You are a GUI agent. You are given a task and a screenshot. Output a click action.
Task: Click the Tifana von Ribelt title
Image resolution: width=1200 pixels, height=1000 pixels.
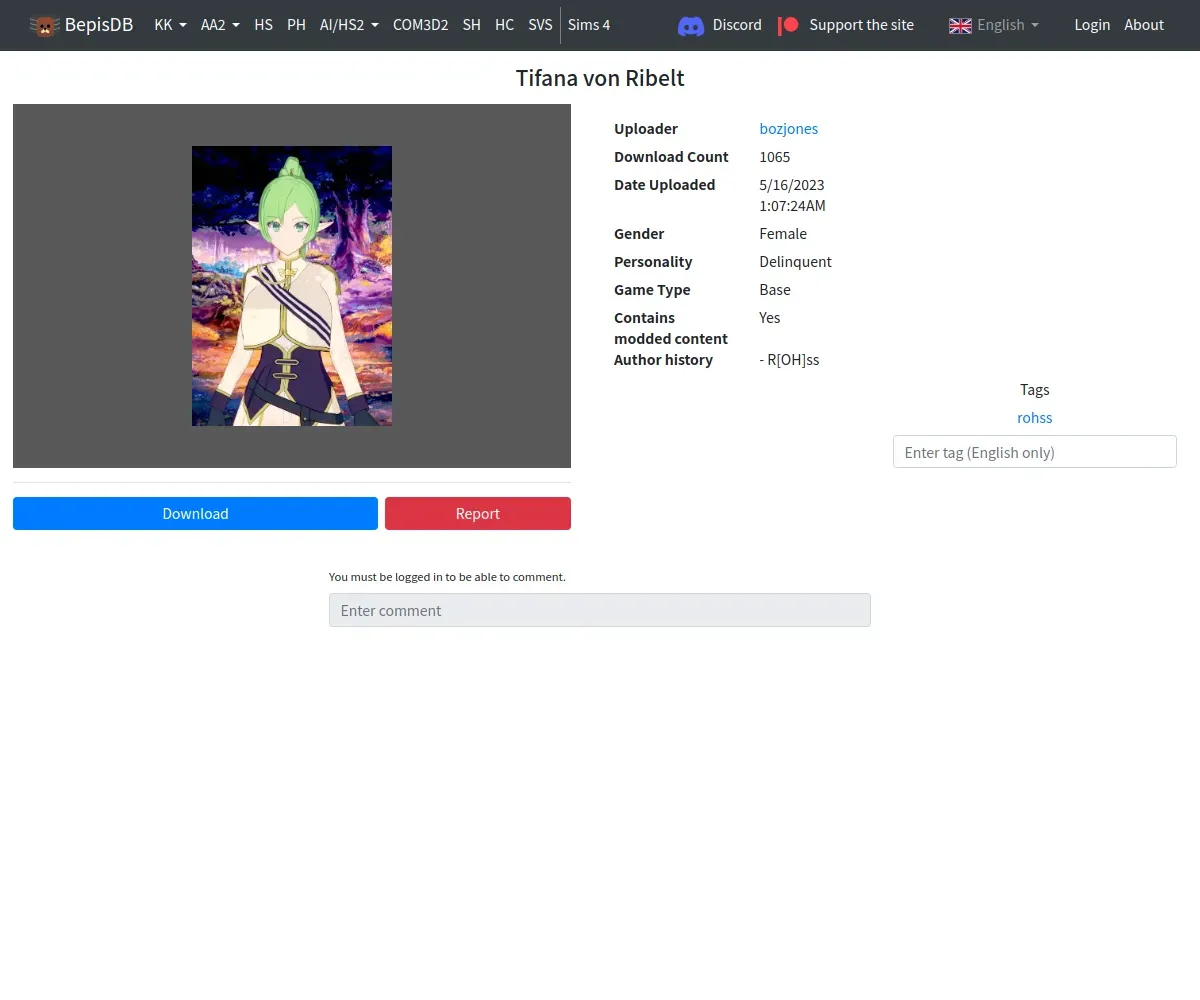pyautogui.click(x=600, y=79)
